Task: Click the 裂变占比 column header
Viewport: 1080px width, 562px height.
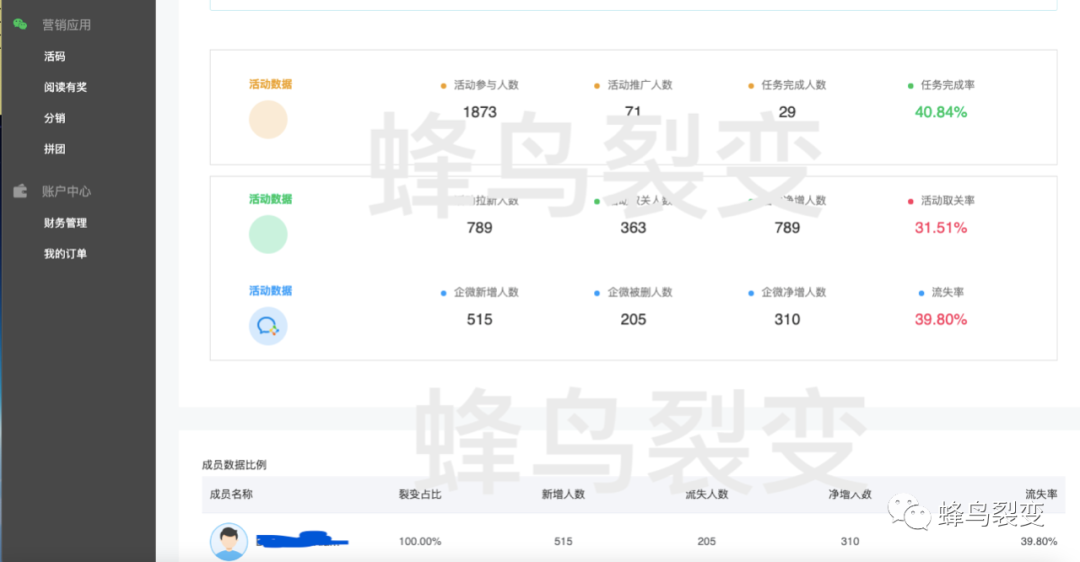Action: (419, 494)
